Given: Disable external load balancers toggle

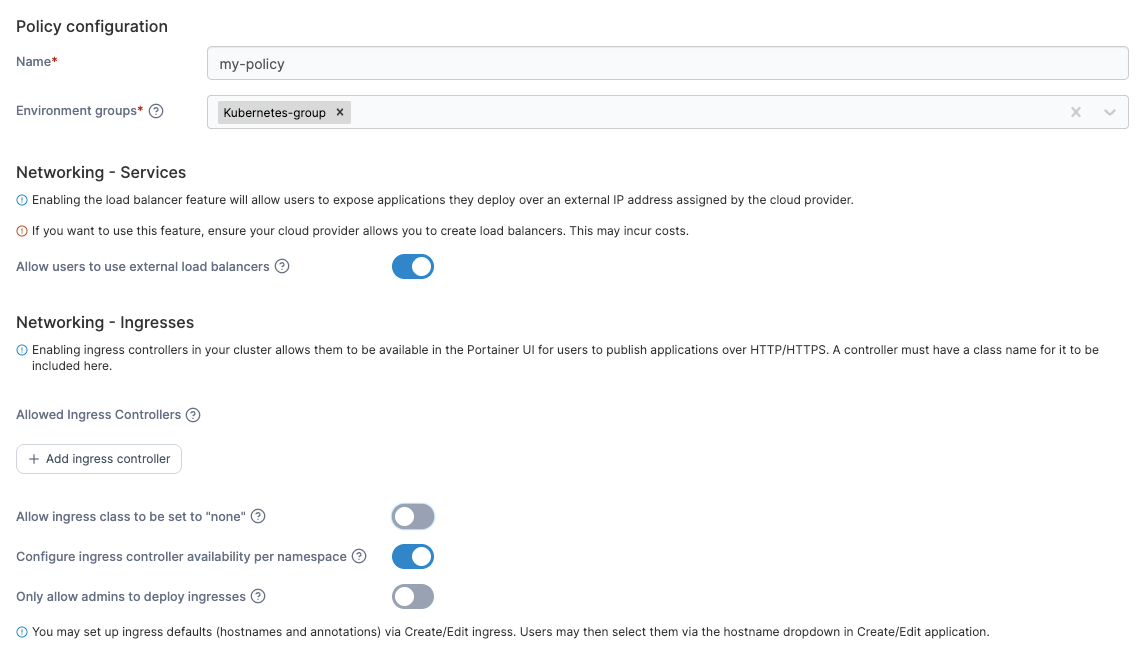Looking at the screenshot, I should 413,267.
